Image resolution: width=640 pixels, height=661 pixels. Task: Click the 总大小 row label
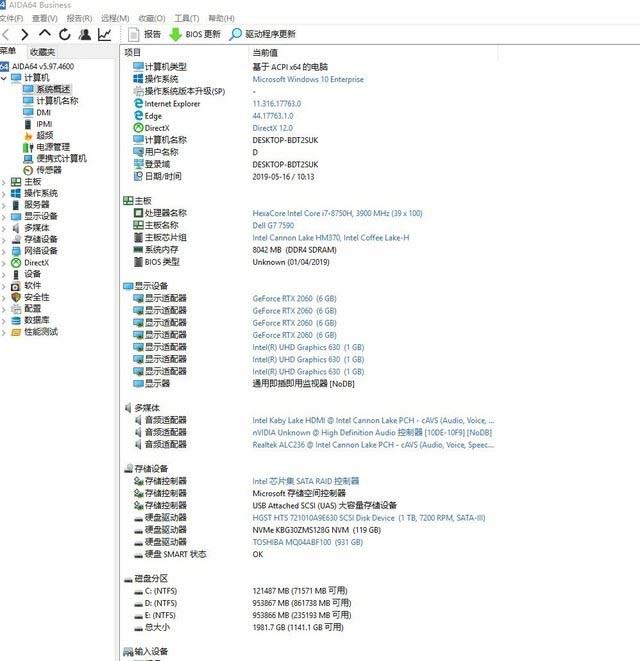pyautogui.click(x=157, y=627)
